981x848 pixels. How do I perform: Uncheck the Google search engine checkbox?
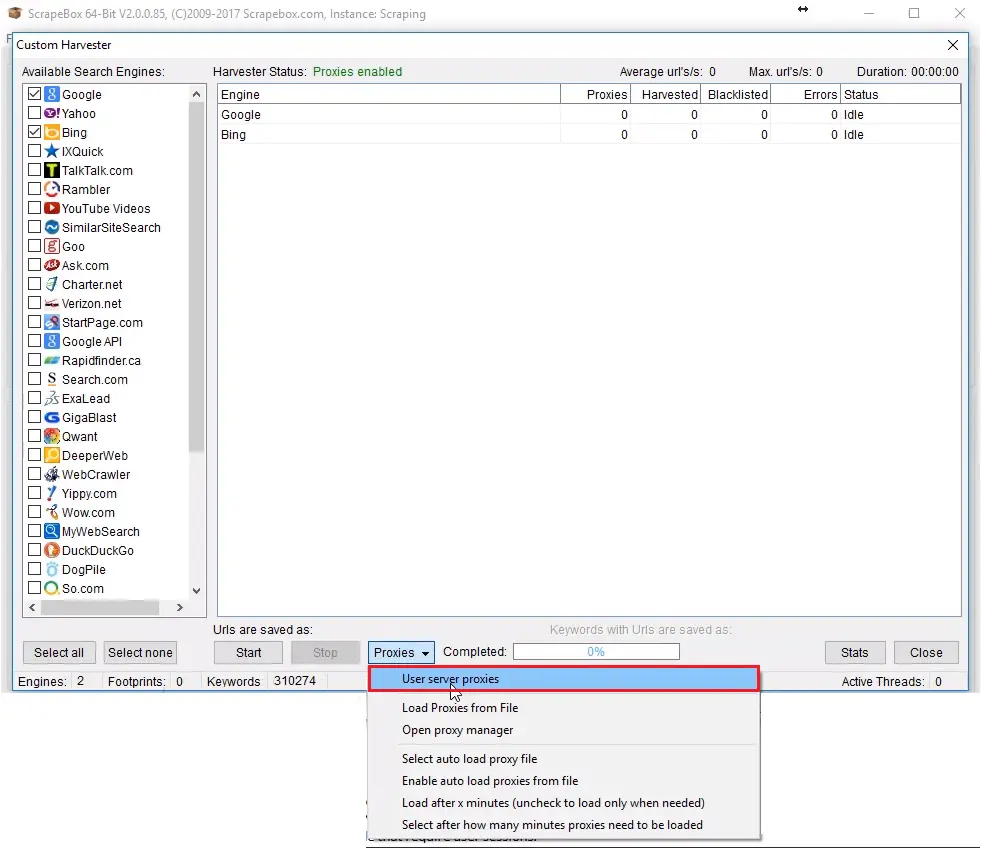click(35, 94)
